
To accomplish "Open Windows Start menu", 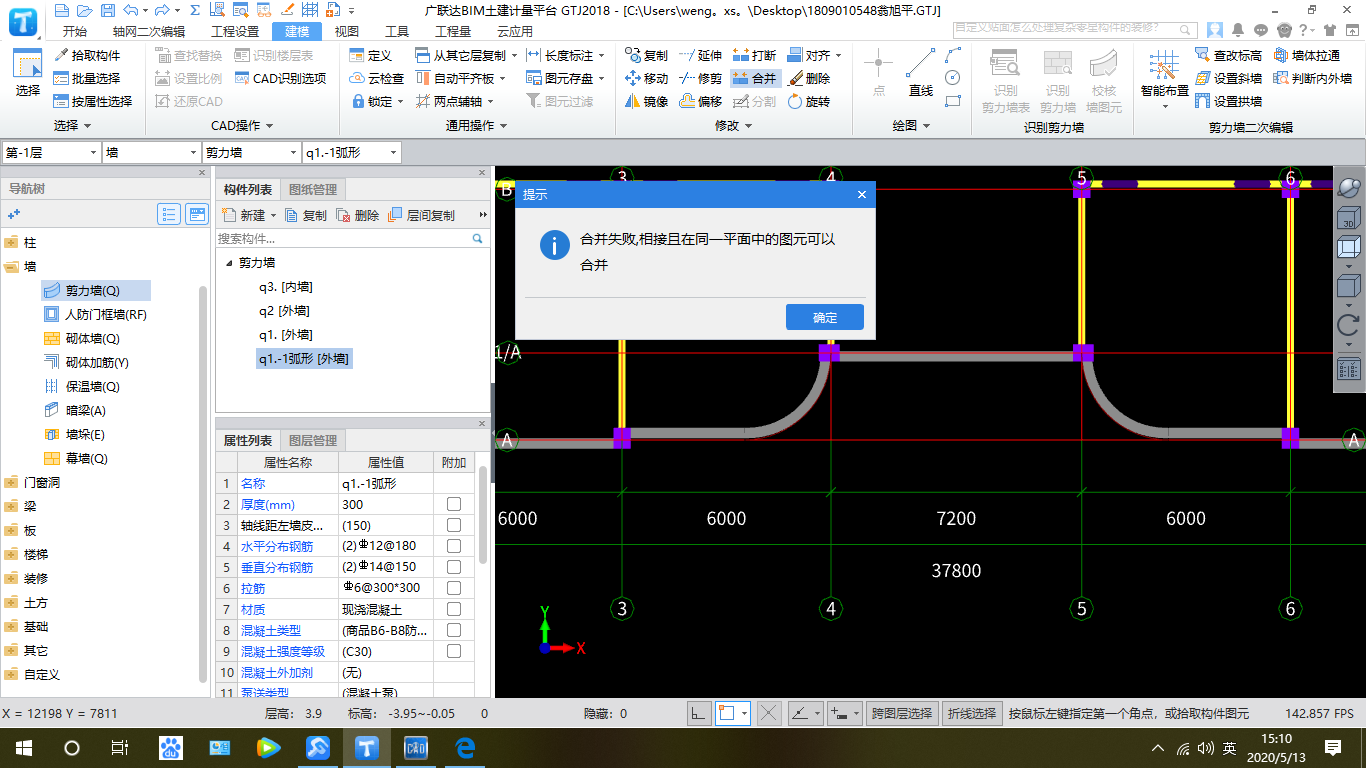I will point(23,748).
